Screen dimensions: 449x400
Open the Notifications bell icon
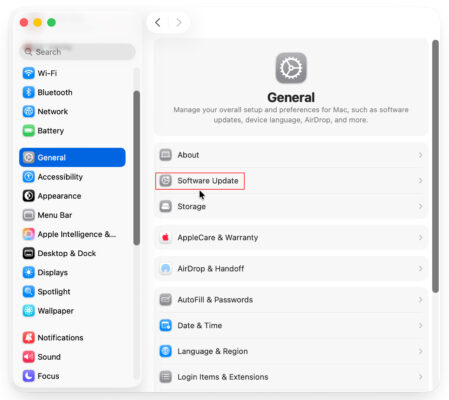point(29,338)
